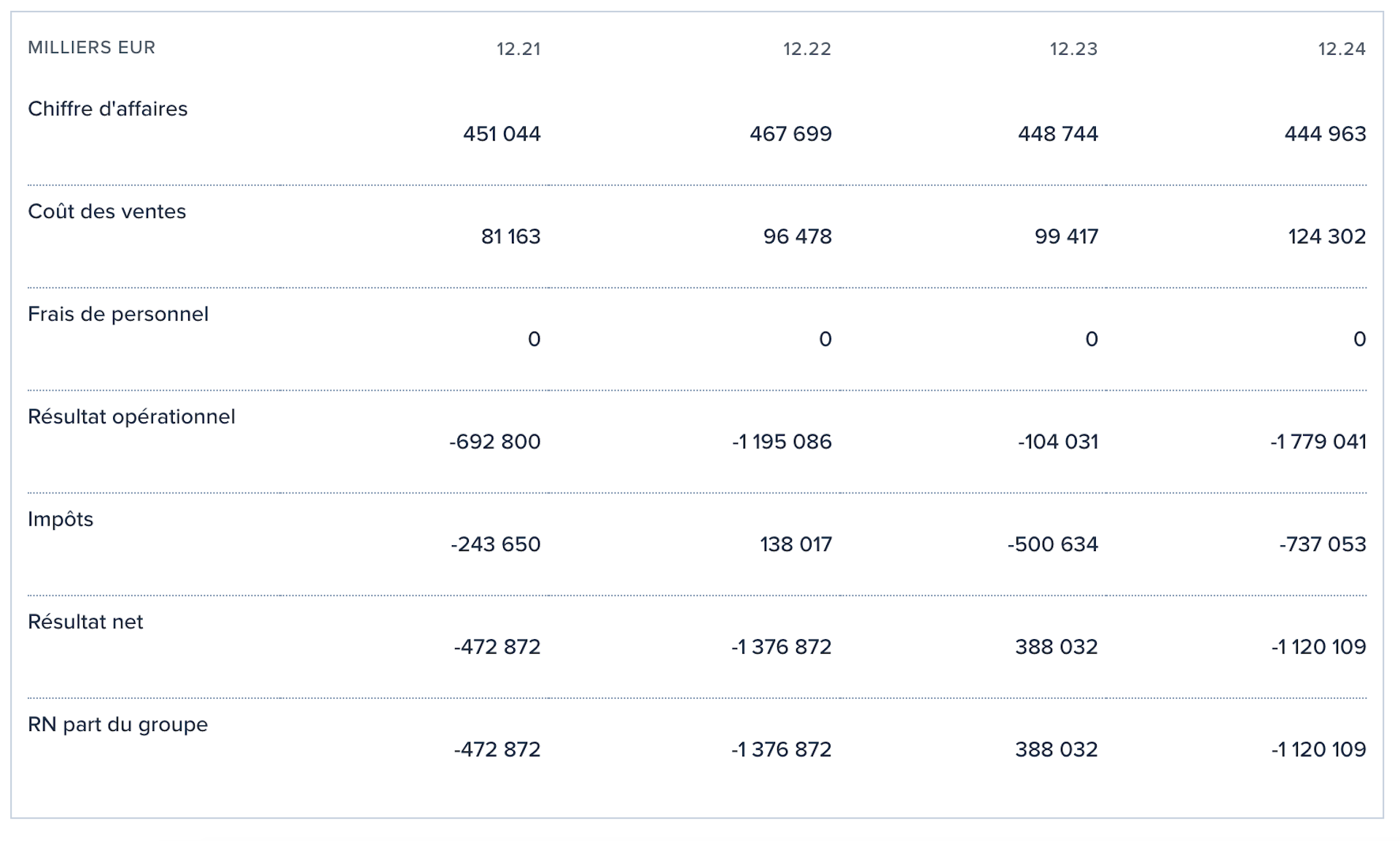Click the MILLIERS EUR header label
Viewport: 1400px width, 841px height.
92,47
